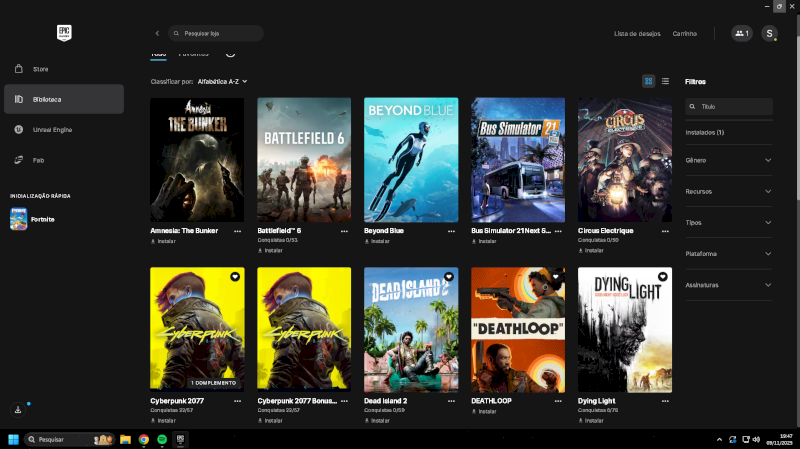The width and height of the screenshot is (800, 449).
Task: Open Carrinho link
Action: tap(684, 34)
